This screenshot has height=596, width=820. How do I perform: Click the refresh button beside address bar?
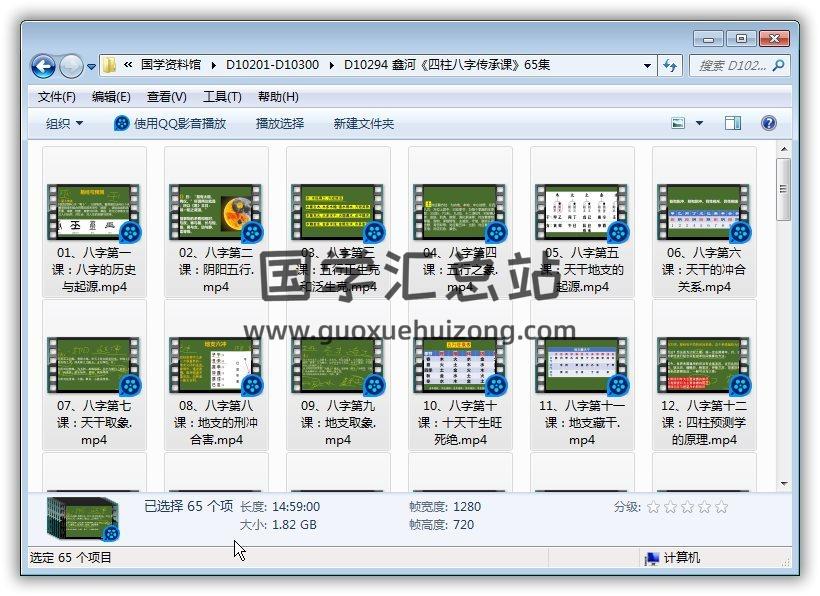670,66
